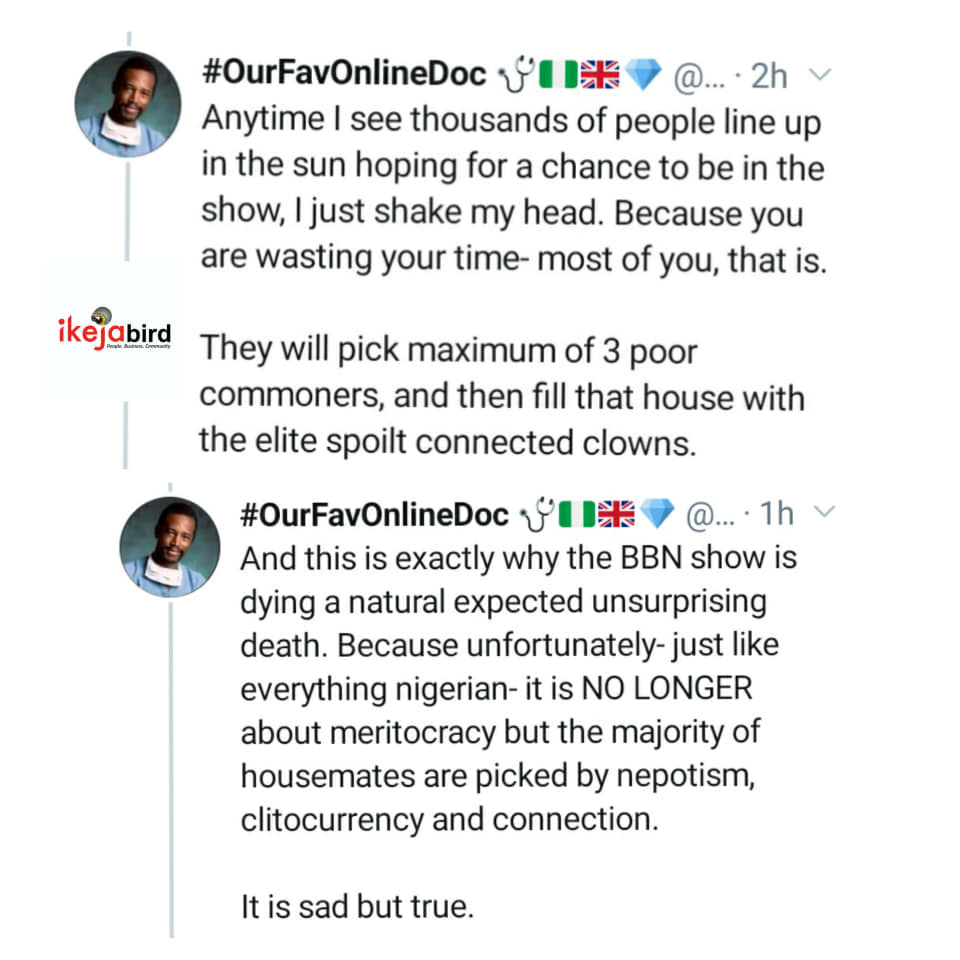This screenshot has width=960, height=960.
Task: Open the chevron dropdown on the 1h reply
Action: [x=826, y=514]
